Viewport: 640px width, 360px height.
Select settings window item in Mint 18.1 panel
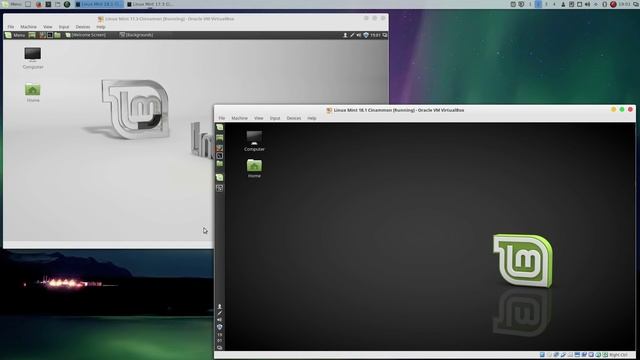click(x=220, y=188)
